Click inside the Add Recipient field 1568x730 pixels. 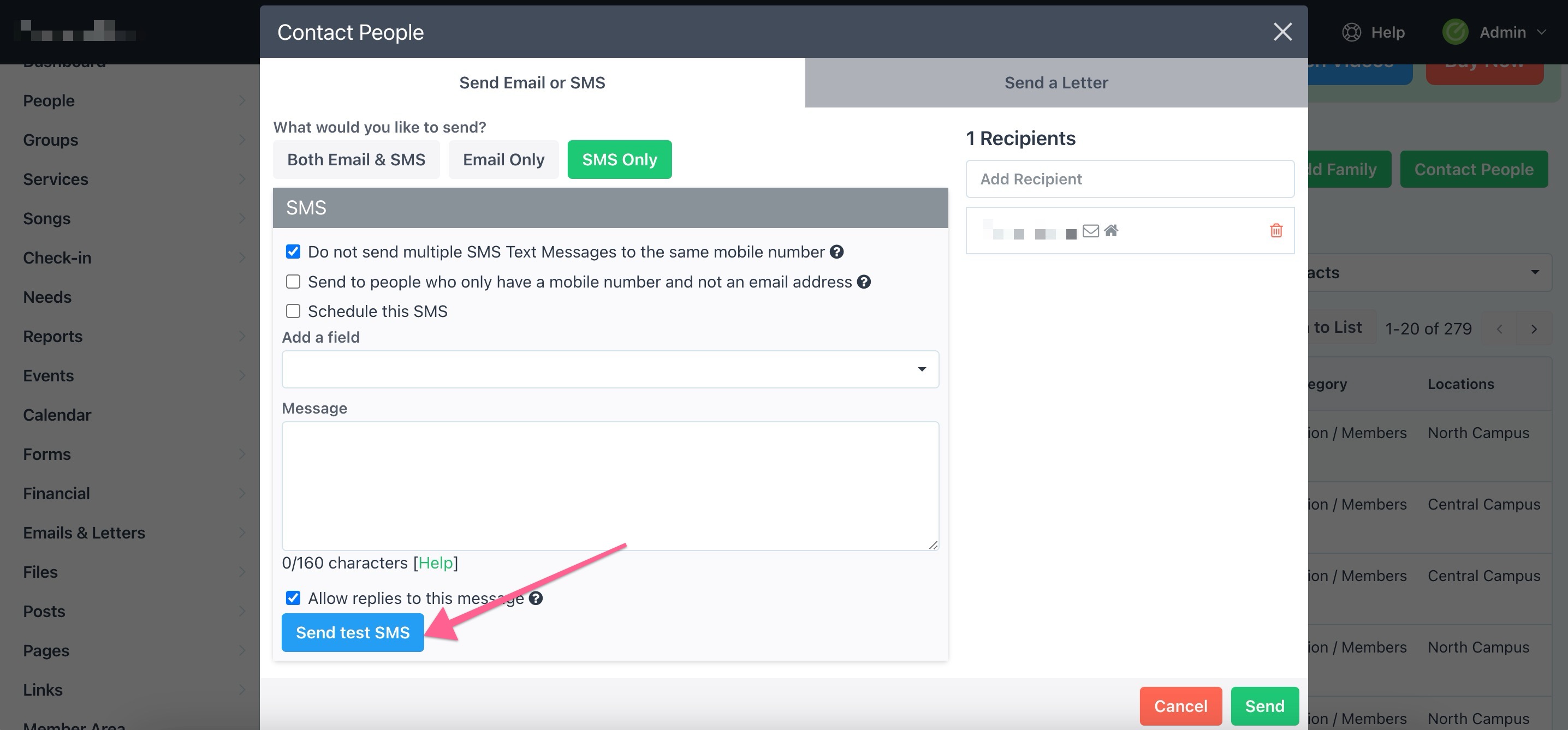coord(1129,178)
